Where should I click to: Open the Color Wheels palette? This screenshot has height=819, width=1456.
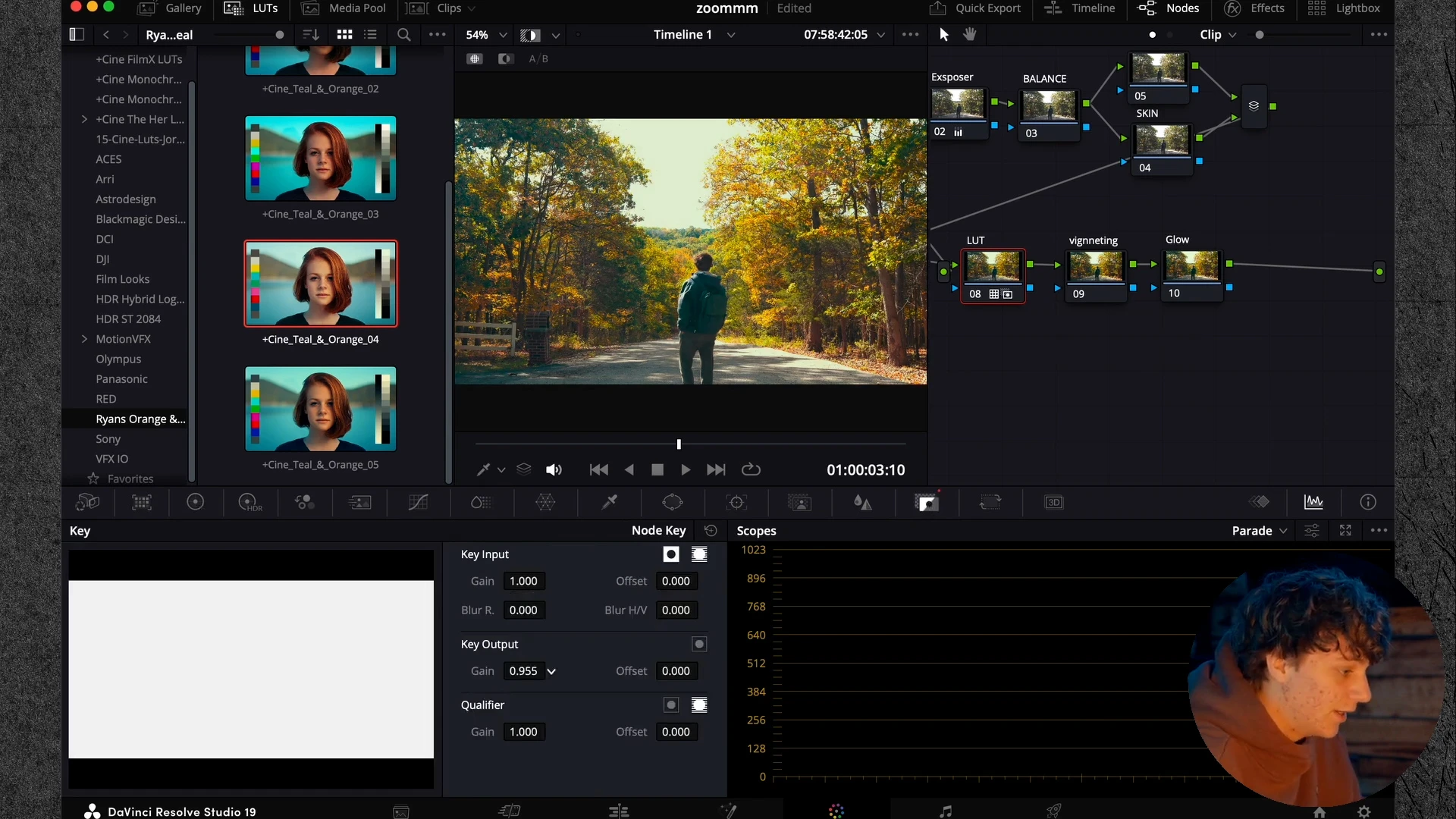(x=195, y=502)
